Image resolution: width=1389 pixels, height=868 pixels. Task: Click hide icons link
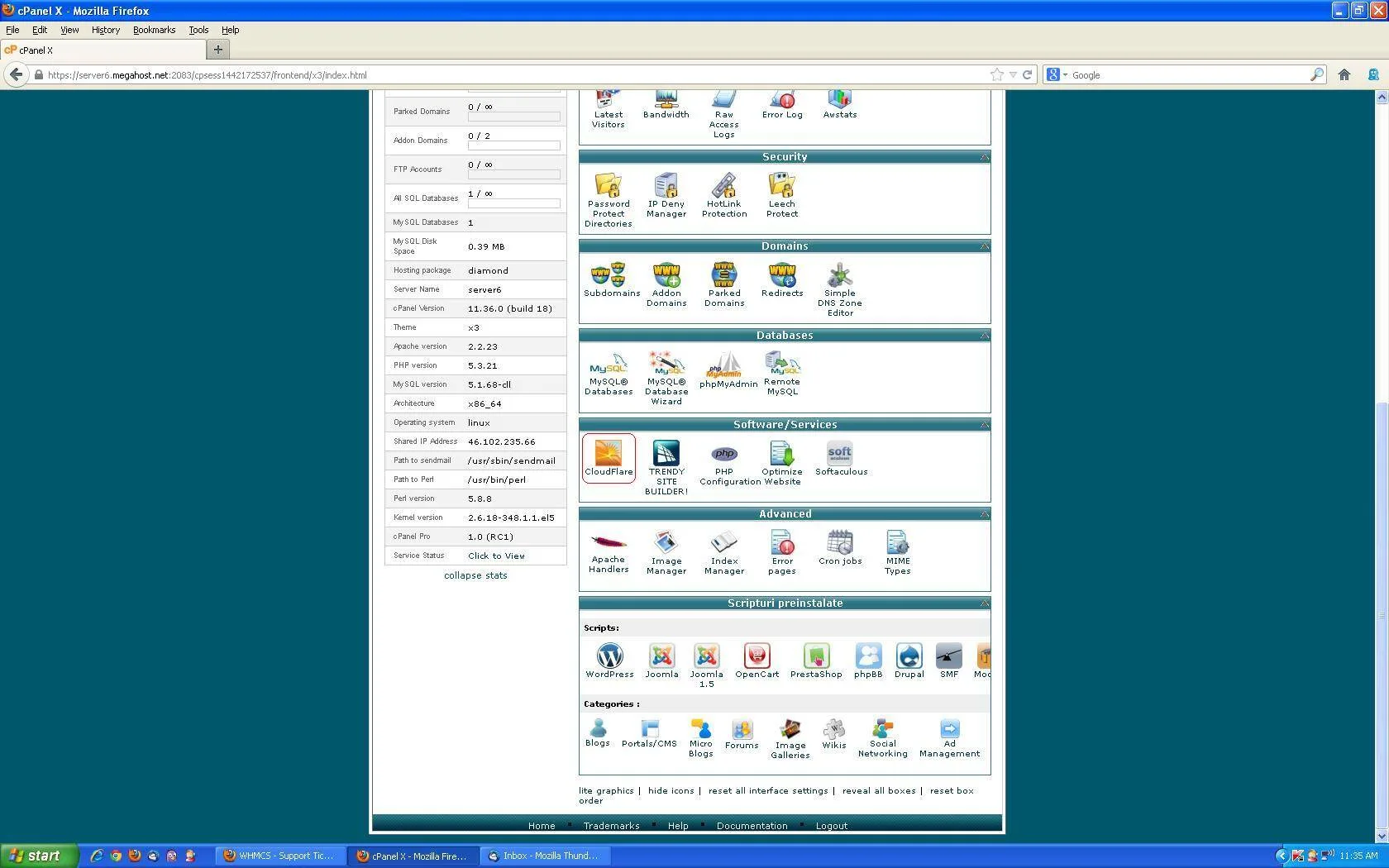[x=671, y=791]
